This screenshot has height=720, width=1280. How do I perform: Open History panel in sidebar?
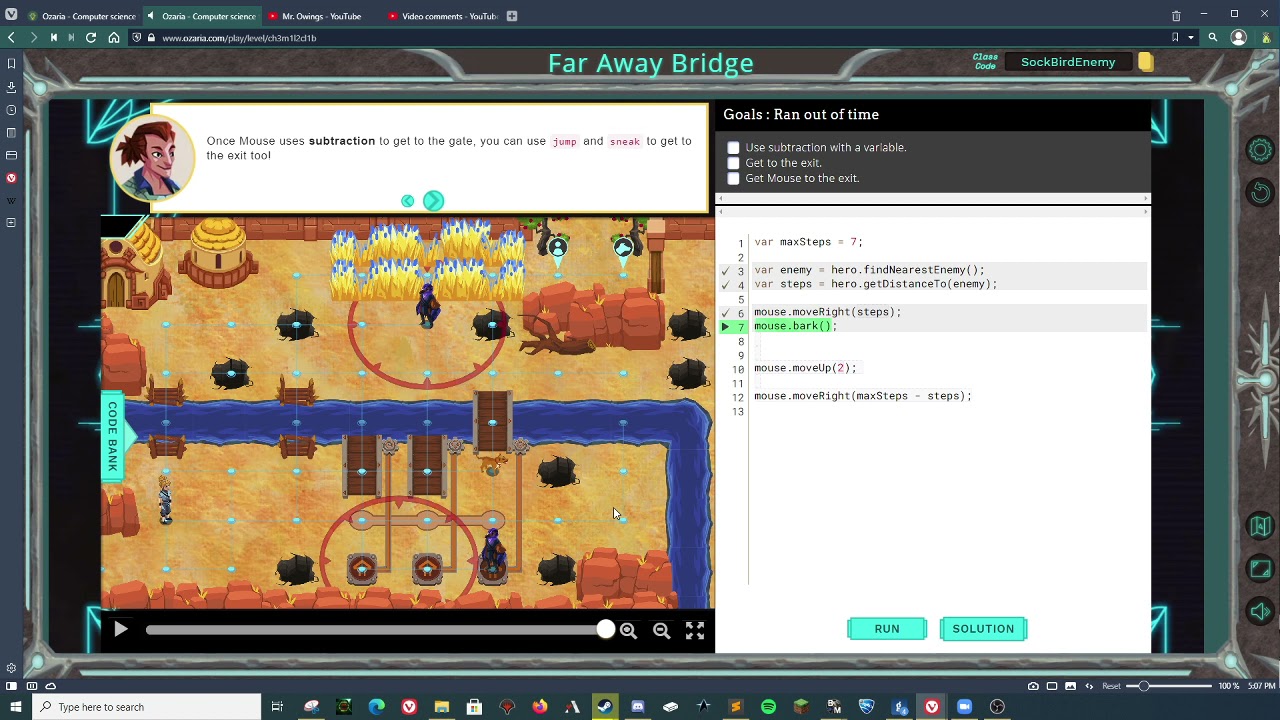(11, 110)
